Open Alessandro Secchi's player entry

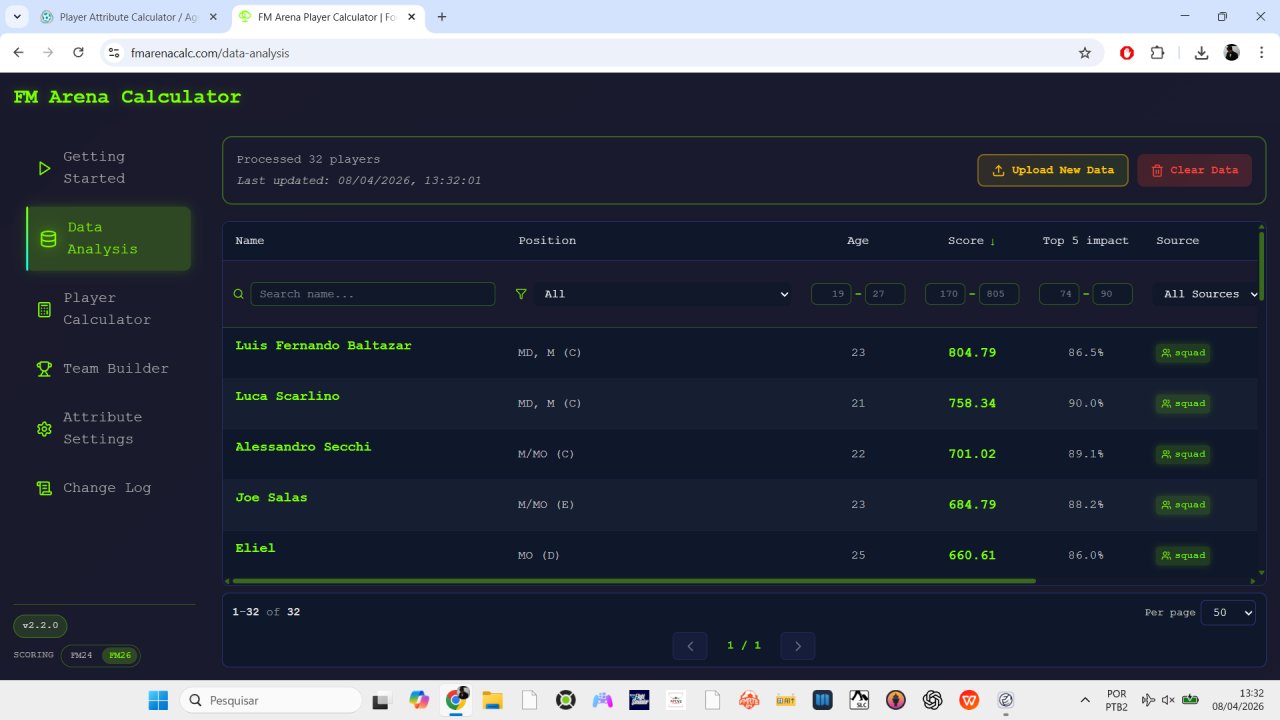303,447
